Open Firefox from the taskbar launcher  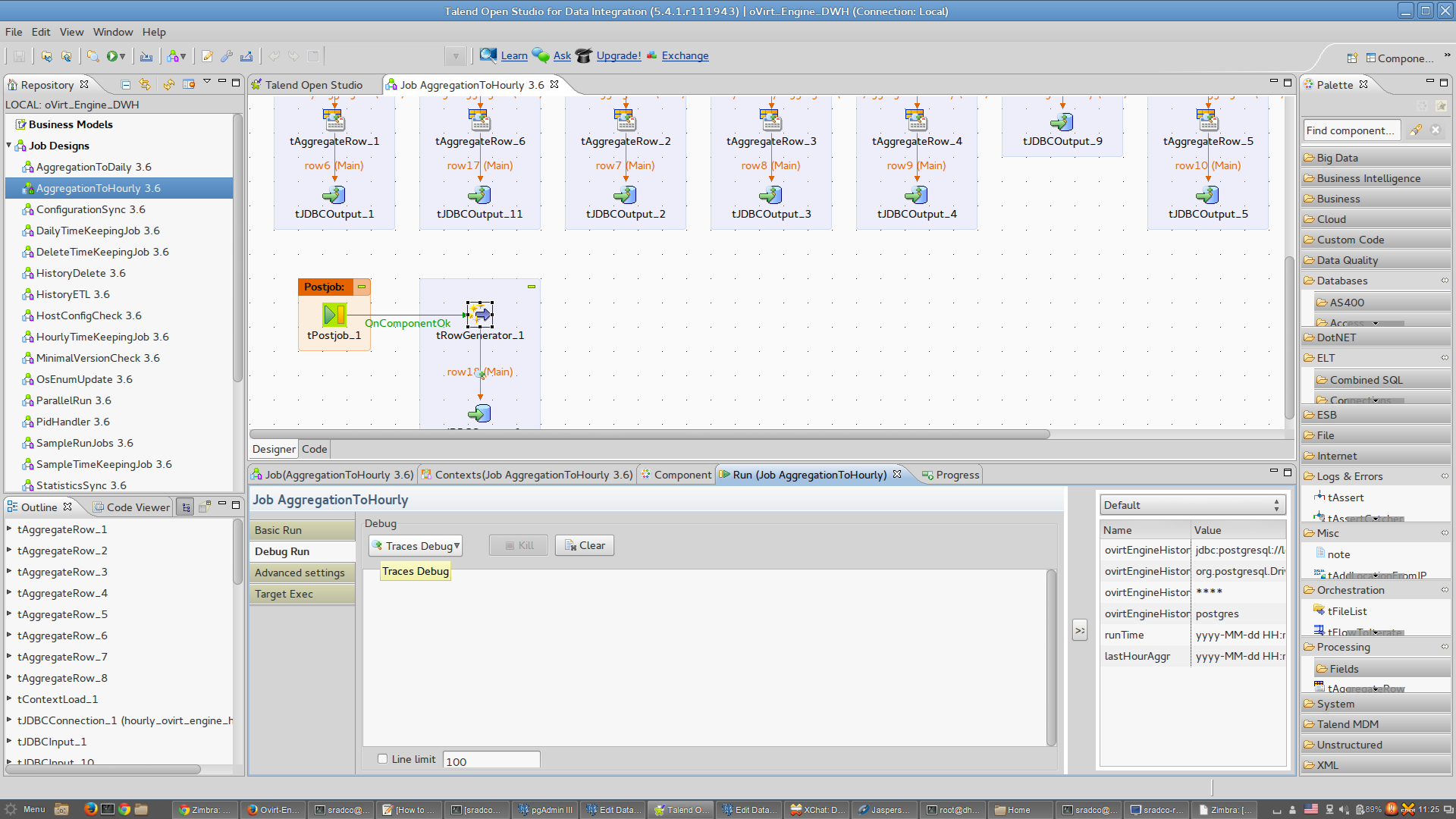click(x=90, y=809)
